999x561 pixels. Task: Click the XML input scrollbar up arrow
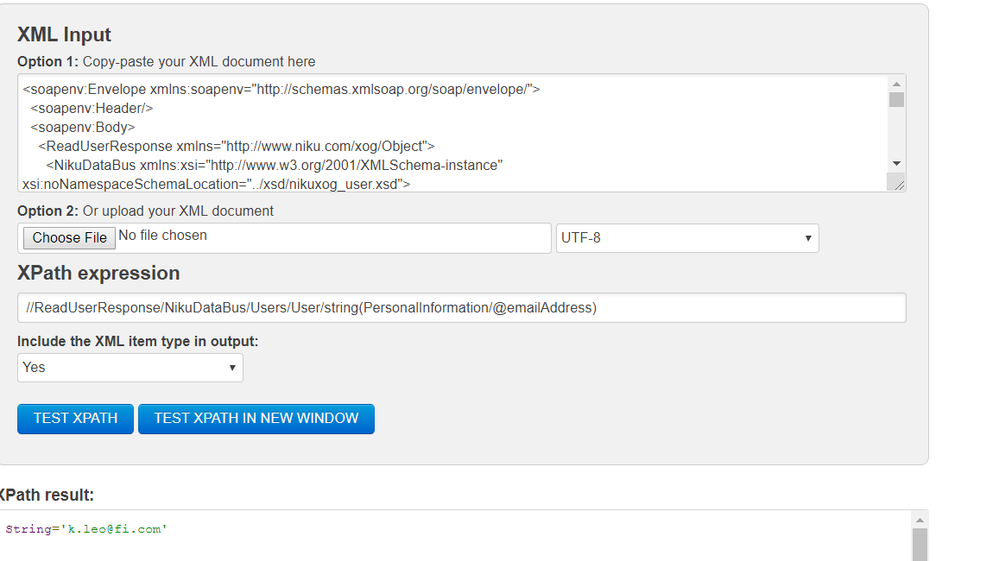pyautogui.click(x=896, y=84)
